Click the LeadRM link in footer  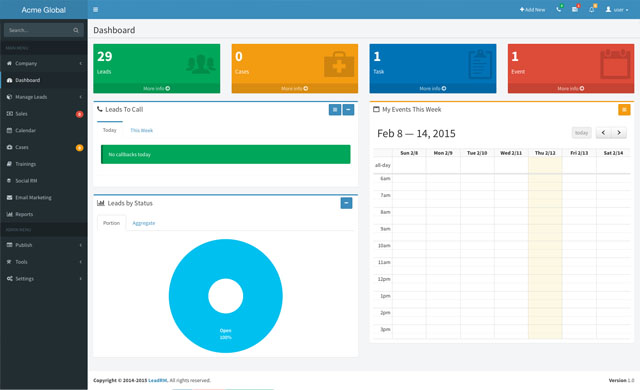click(x=158, y=380)
